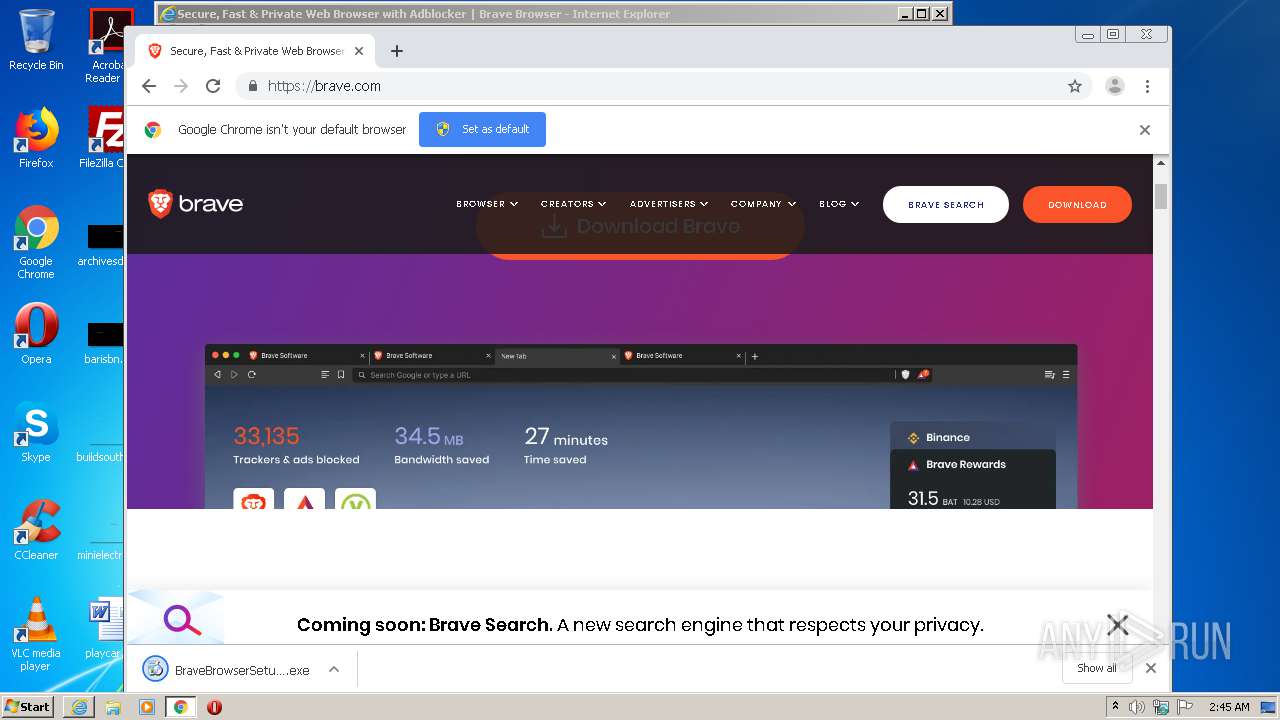This screenshot has height=720, width=1280.
Task: Open Google Chrome desktop shortcut
Action: [x=36, y=242]
